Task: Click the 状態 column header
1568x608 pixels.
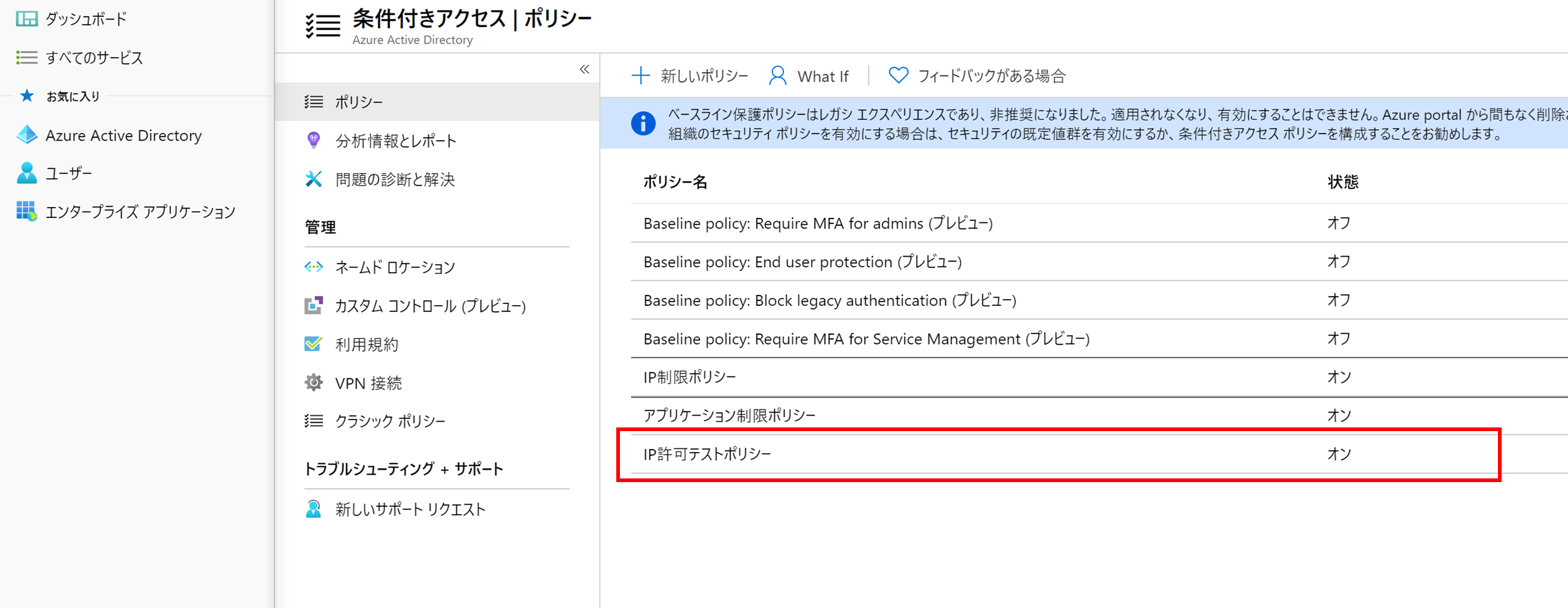Action: (x=1343, y=182)
